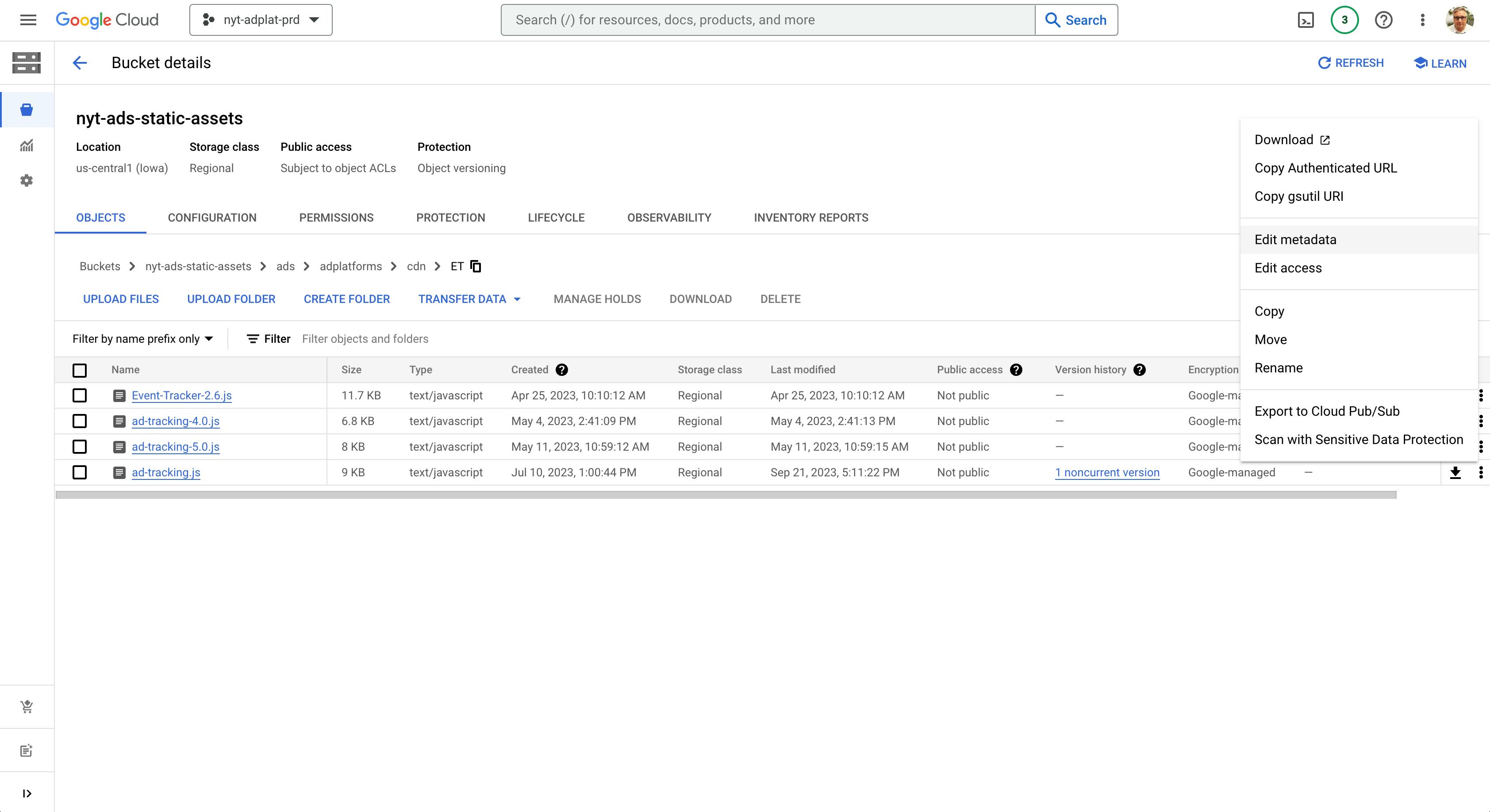
Task: Check the ad-tracking-5.0.js row checkbox
Action: (80, 447)
